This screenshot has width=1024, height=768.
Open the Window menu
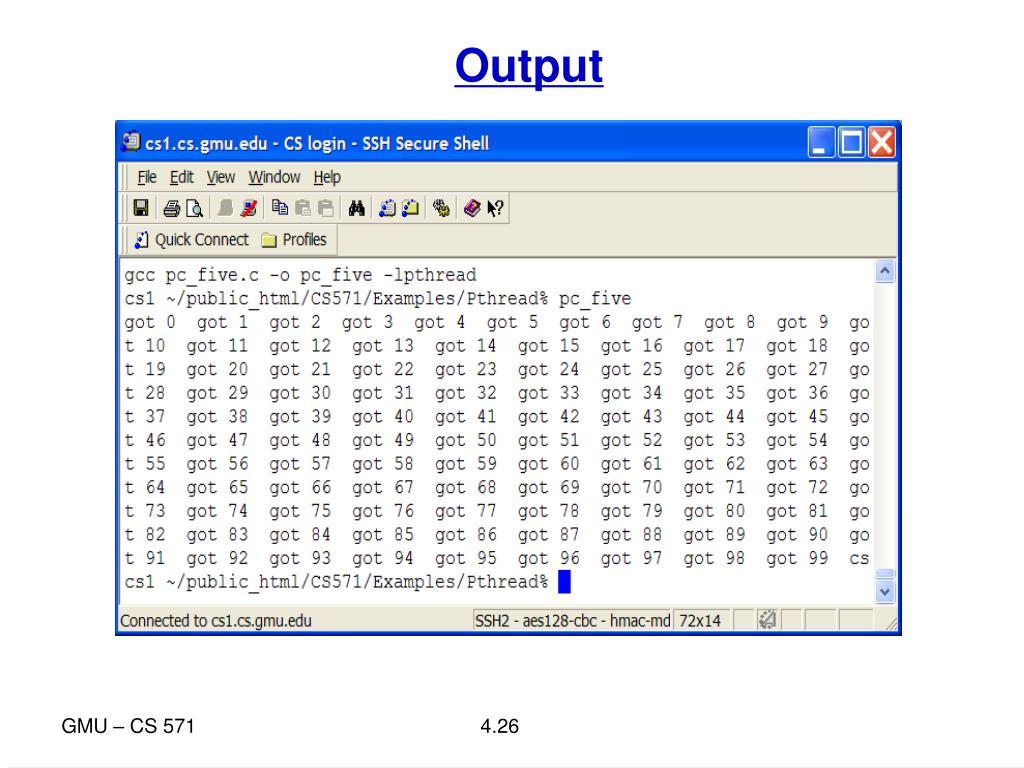pyautogui.click(x=274, y=177)
